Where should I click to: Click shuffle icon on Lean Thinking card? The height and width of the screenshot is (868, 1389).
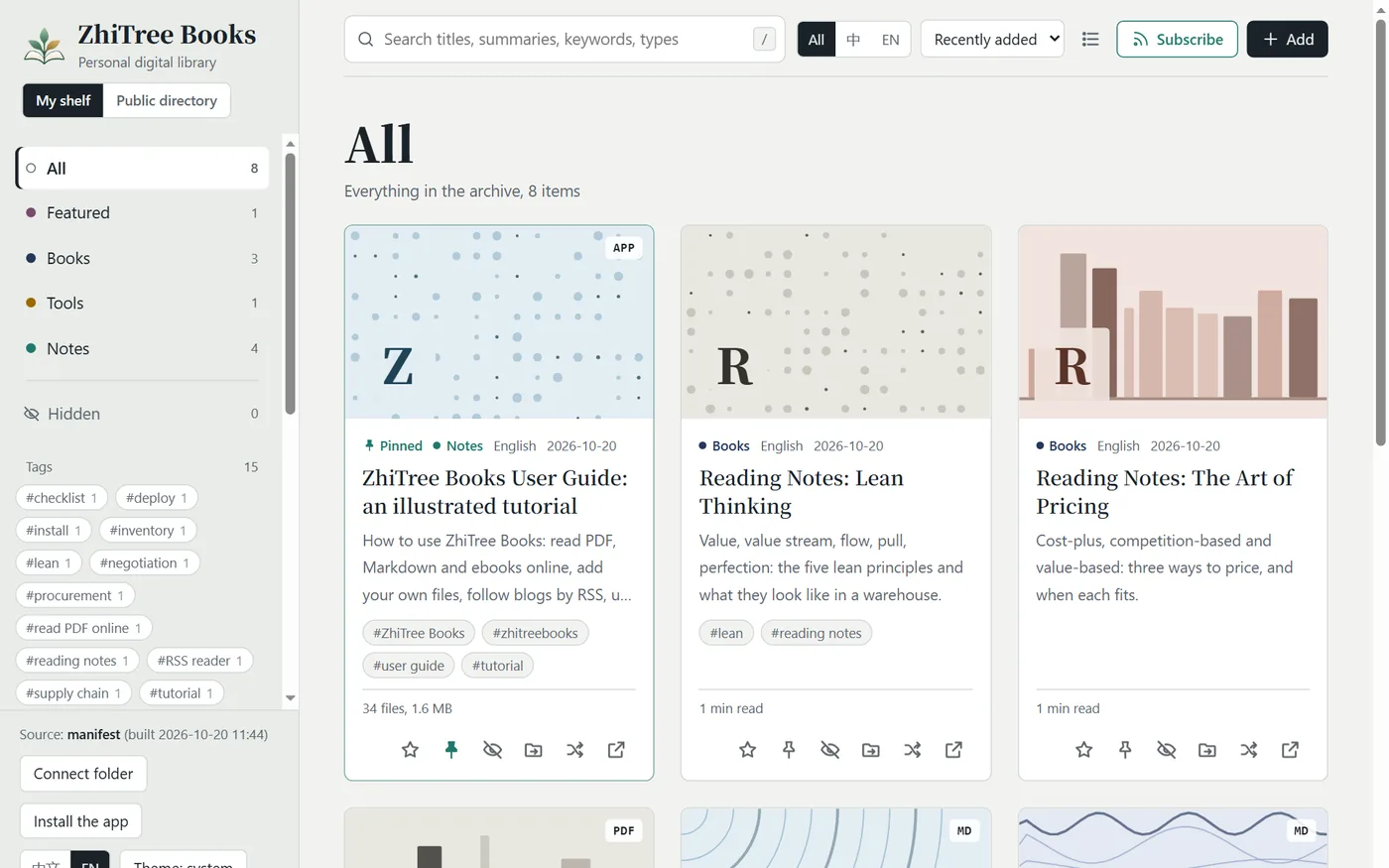[912, 750]
